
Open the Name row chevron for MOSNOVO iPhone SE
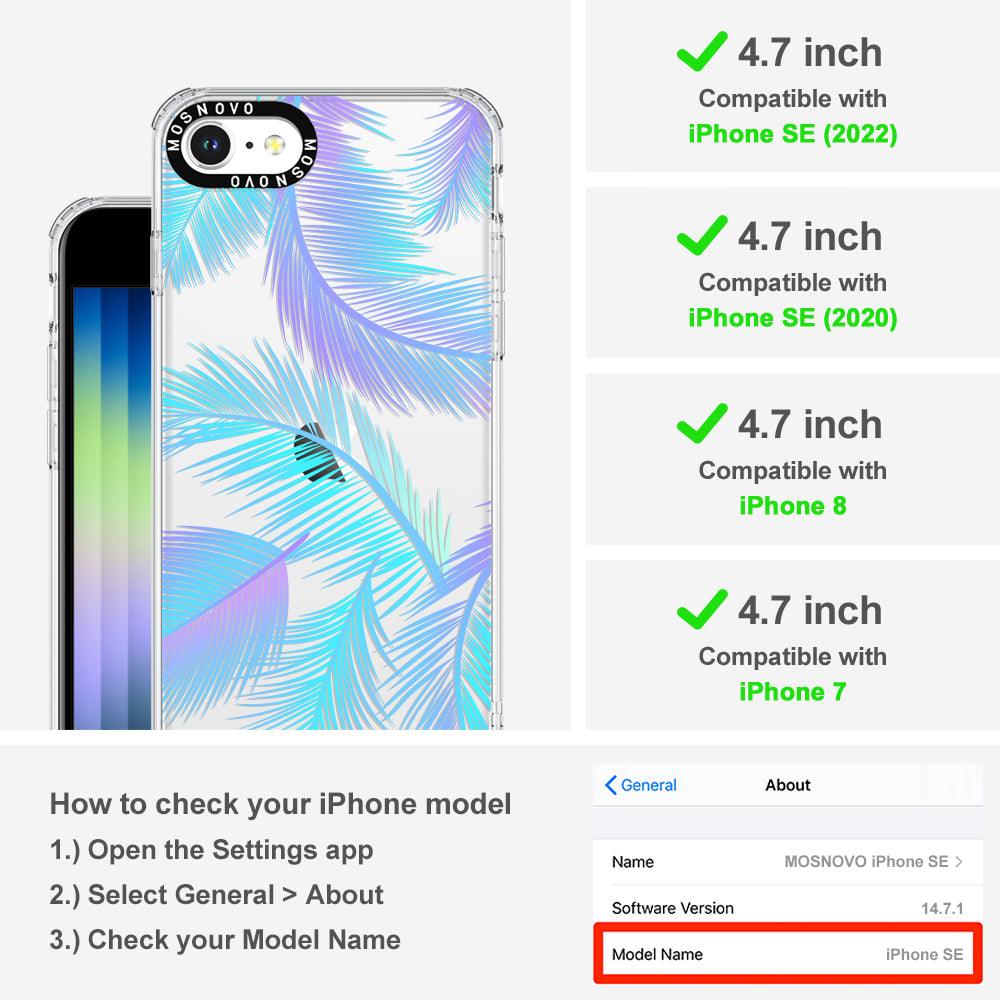coord(959,862)
